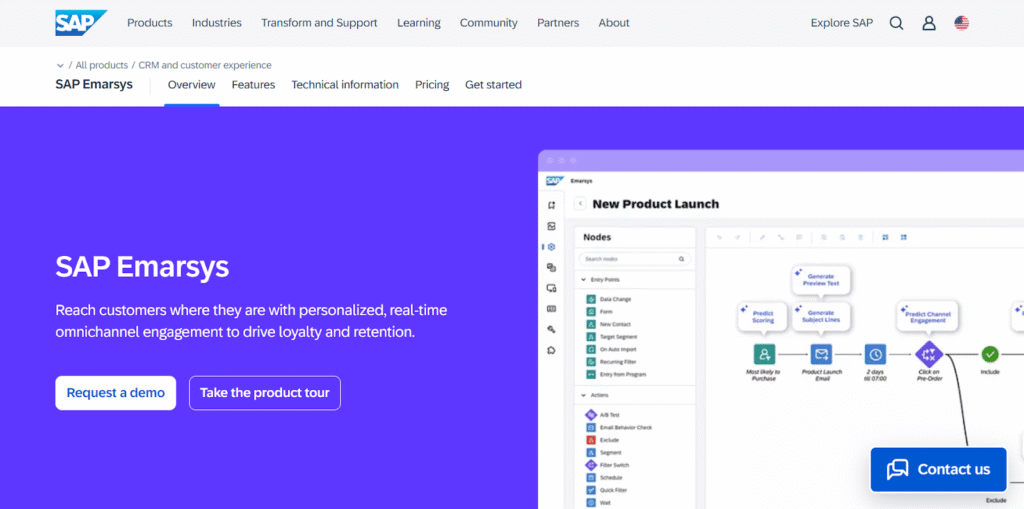Collapse the Entry Points section
This screenshot has height=509, width=1024.
(x=584, y=280)
